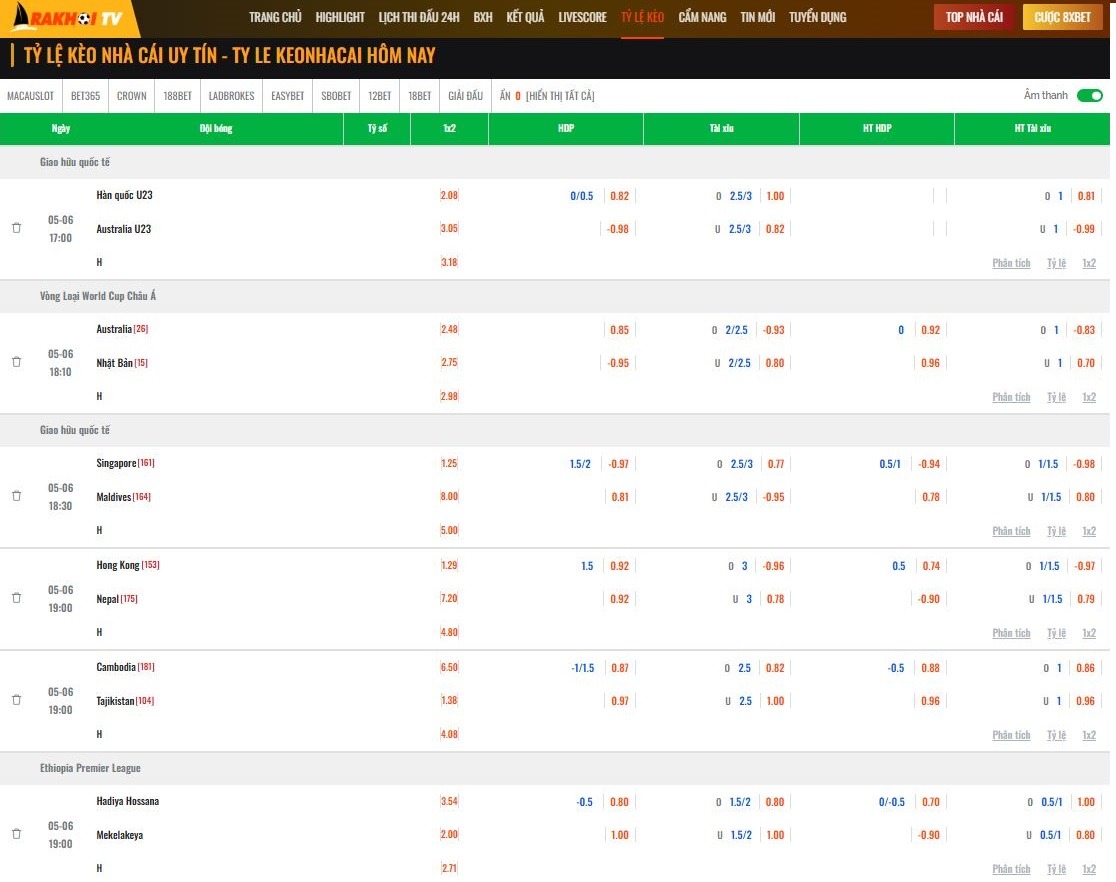The height and width of the screenshot is (882, 1116).
Task: Click trash icon beside Cambodia vs Tajikistan
Action: pos(16,700)
